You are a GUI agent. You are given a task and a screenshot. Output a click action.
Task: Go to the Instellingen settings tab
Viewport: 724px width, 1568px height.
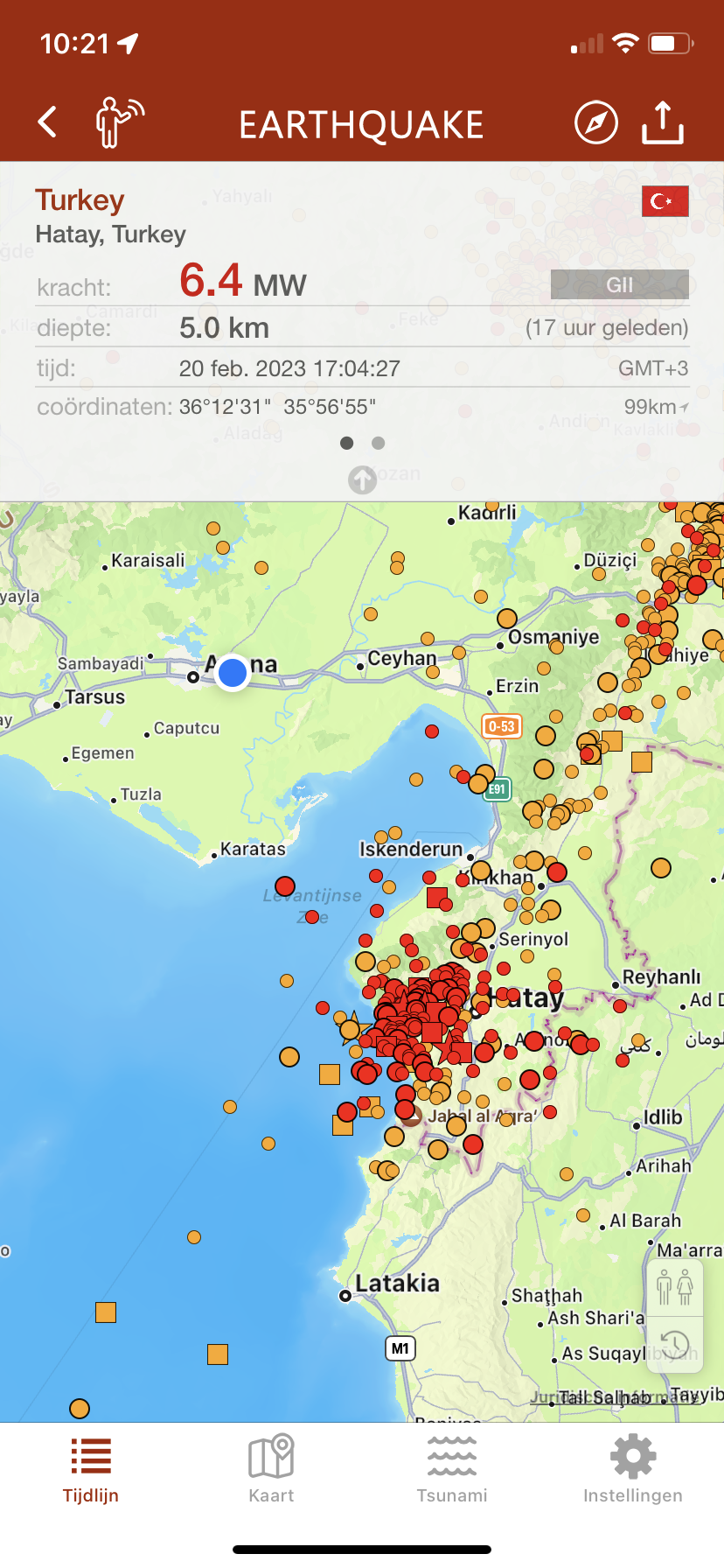(633, 1470)
